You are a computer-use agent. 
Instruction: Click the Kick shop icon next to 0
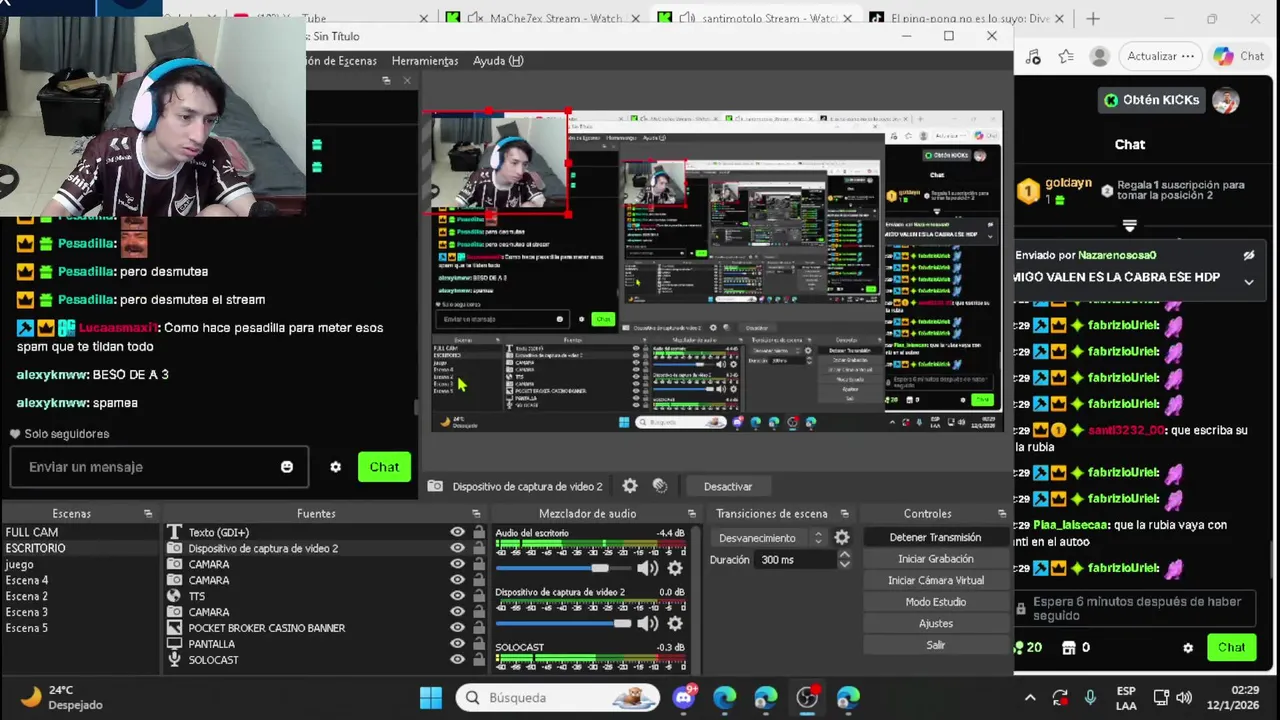click(1069, 648)
